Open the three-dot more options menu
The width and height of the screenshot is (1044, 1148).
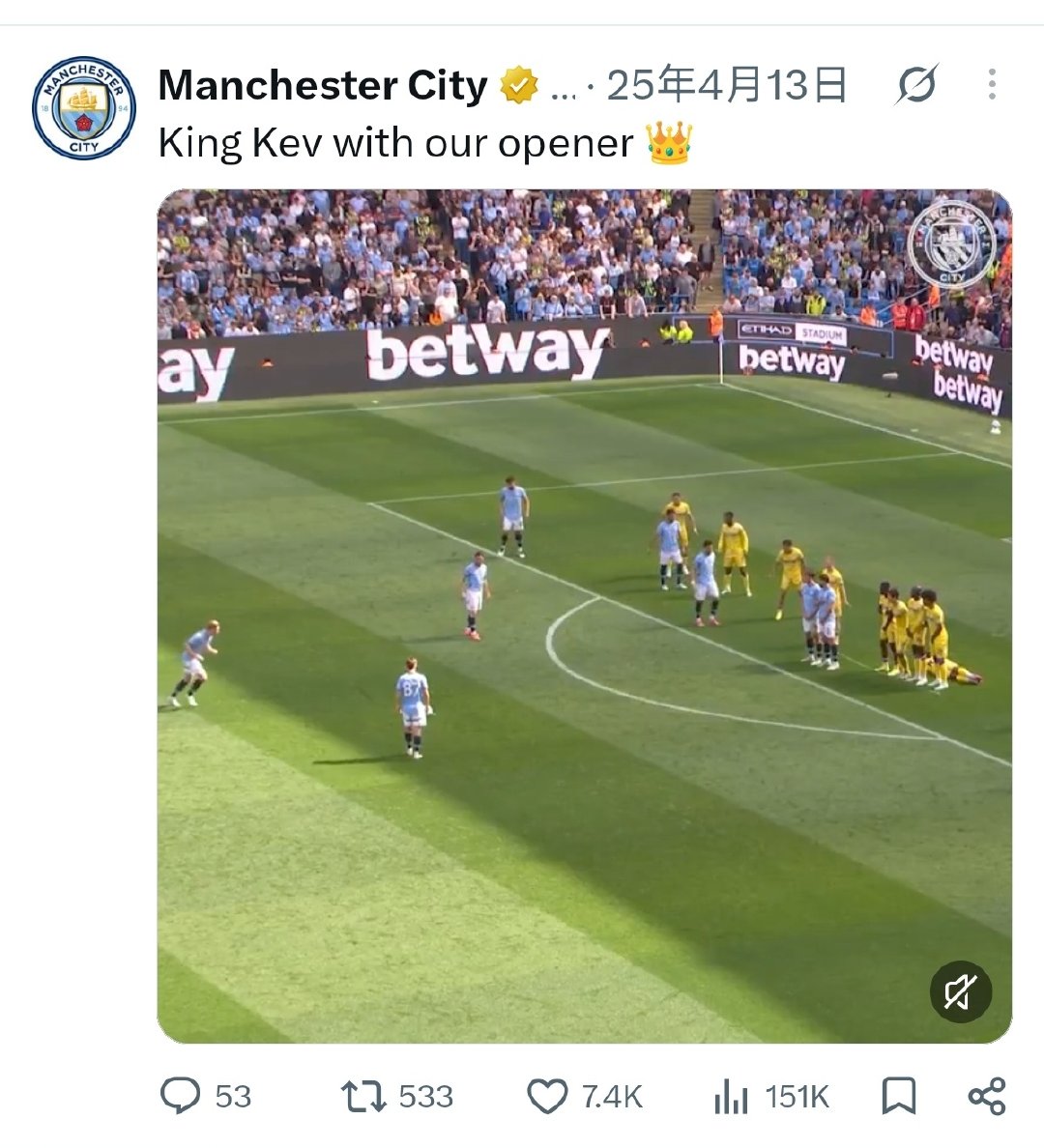(x=992, y=84)
